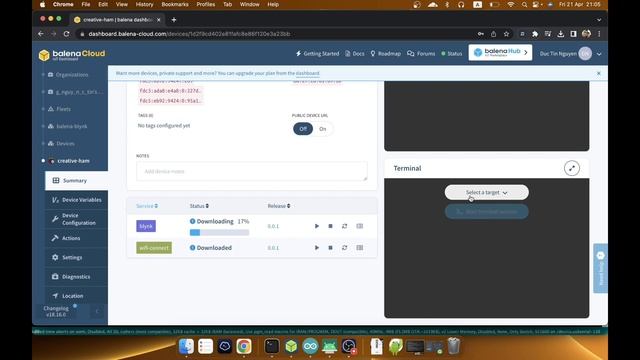Viewport: 640px width, 360px height.
Task: Open the Chrome tab list chevron
Action: click(x=599, y=20)
